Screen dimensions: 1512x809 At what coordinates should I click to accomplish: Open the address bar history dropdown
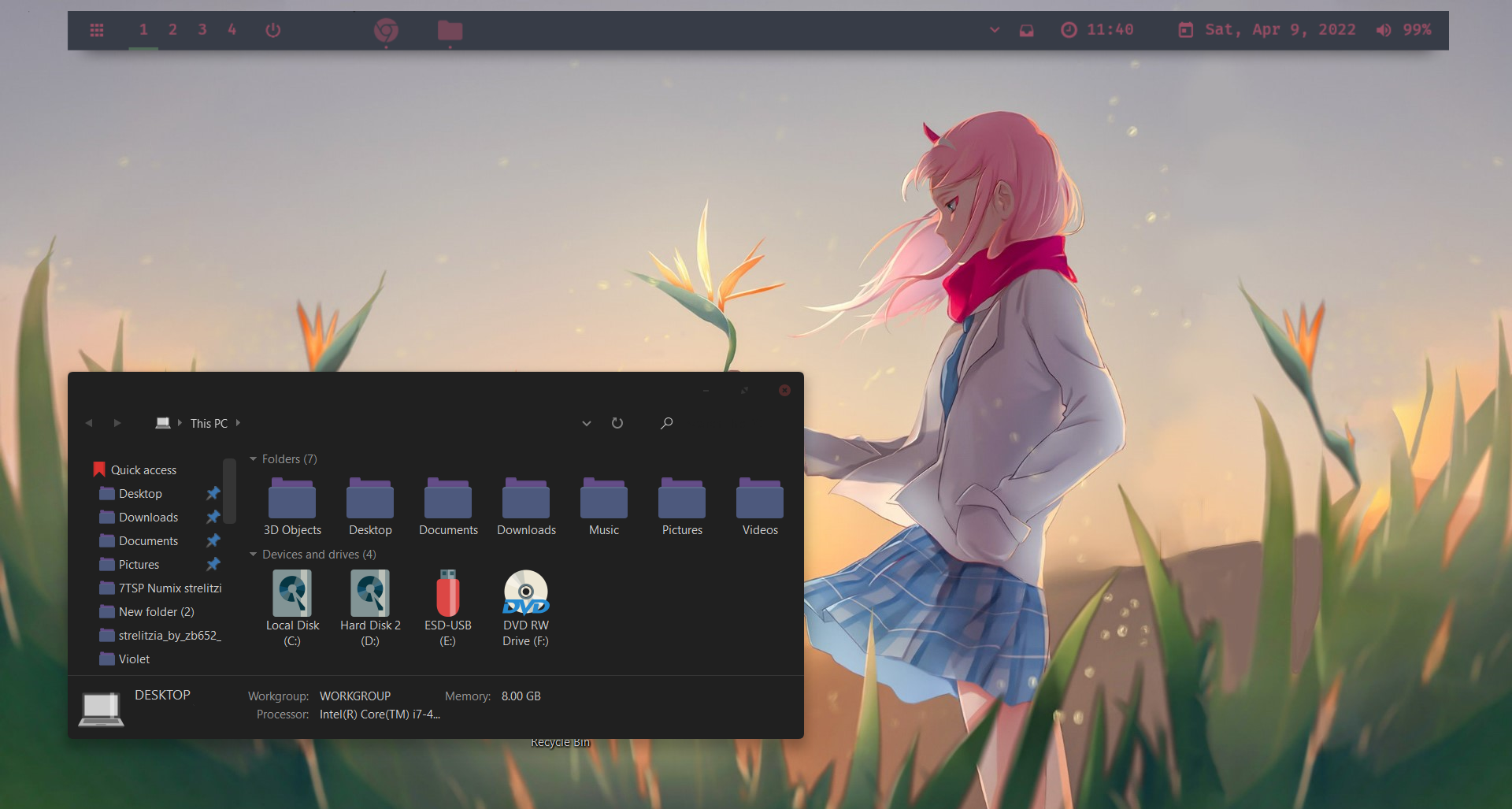(587, 423)
